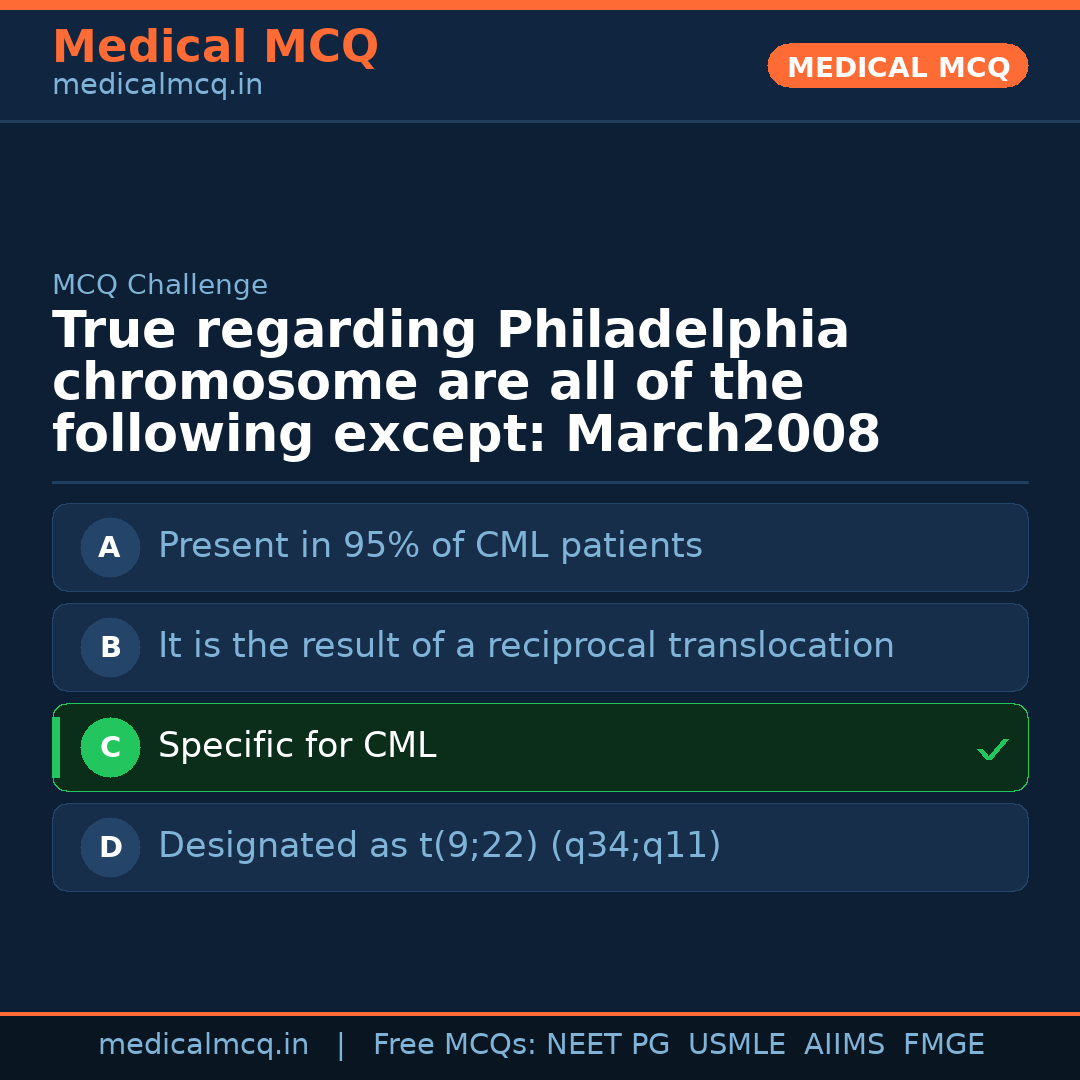Viewport: 1080px width, 1080px height.
Task: Open the medicalmcq.in link in the footer
Action: click(x=203, y=1045)
